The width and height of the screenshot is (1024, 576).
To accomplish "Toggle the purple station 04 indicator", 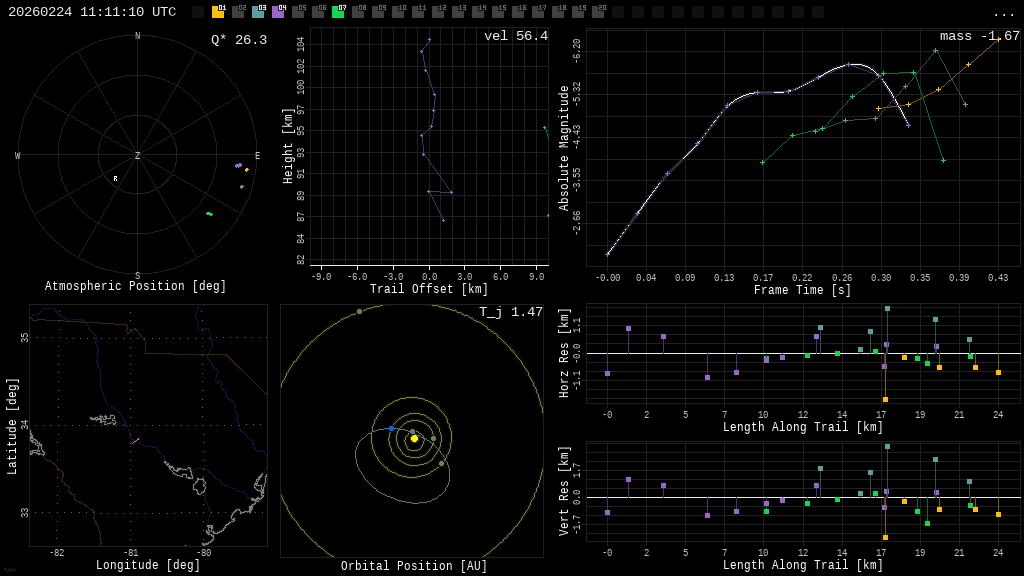I will pyautogui.click(x=278, y=12).
